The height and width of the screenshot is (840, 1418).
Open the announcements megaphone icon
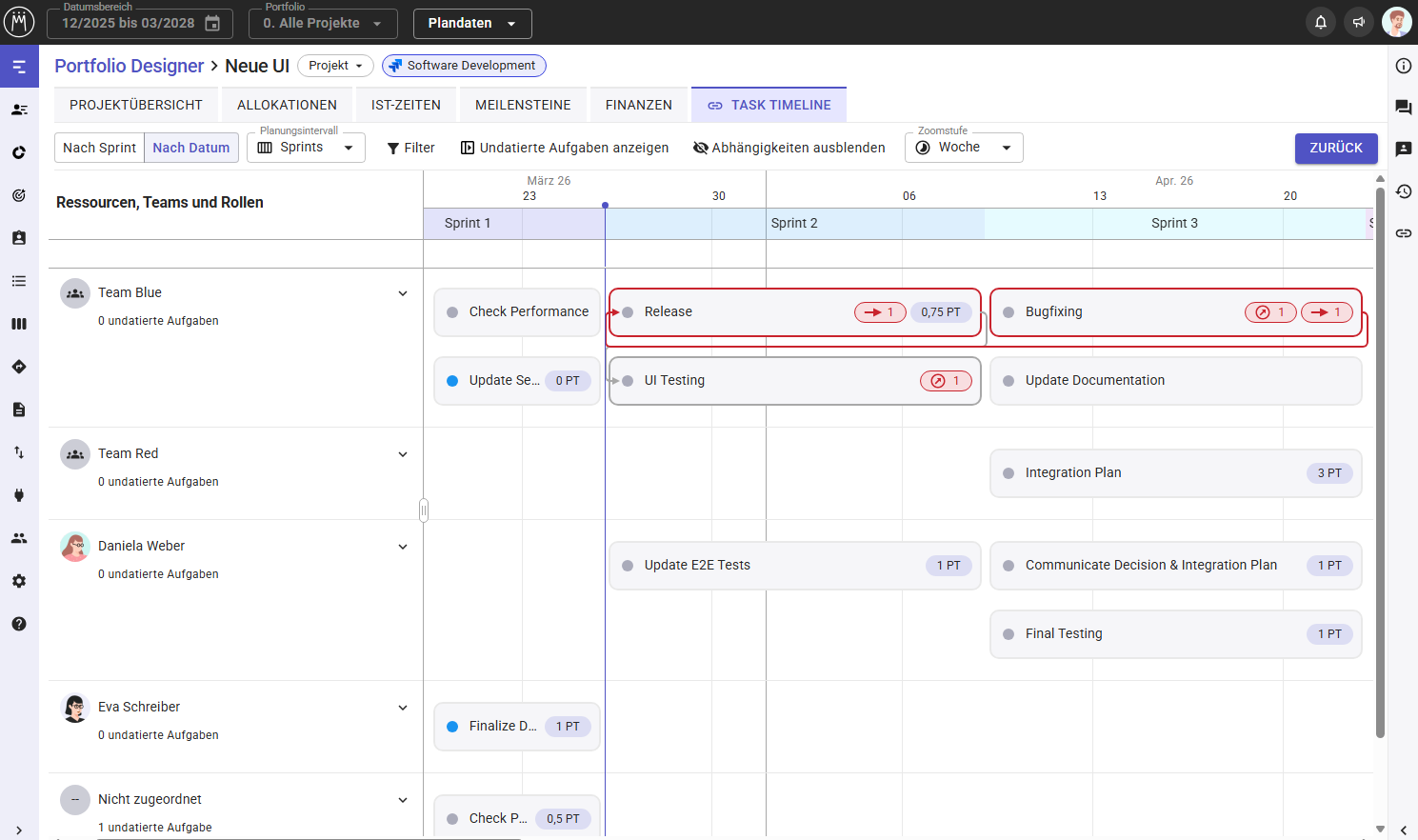tap(1359, 23)
